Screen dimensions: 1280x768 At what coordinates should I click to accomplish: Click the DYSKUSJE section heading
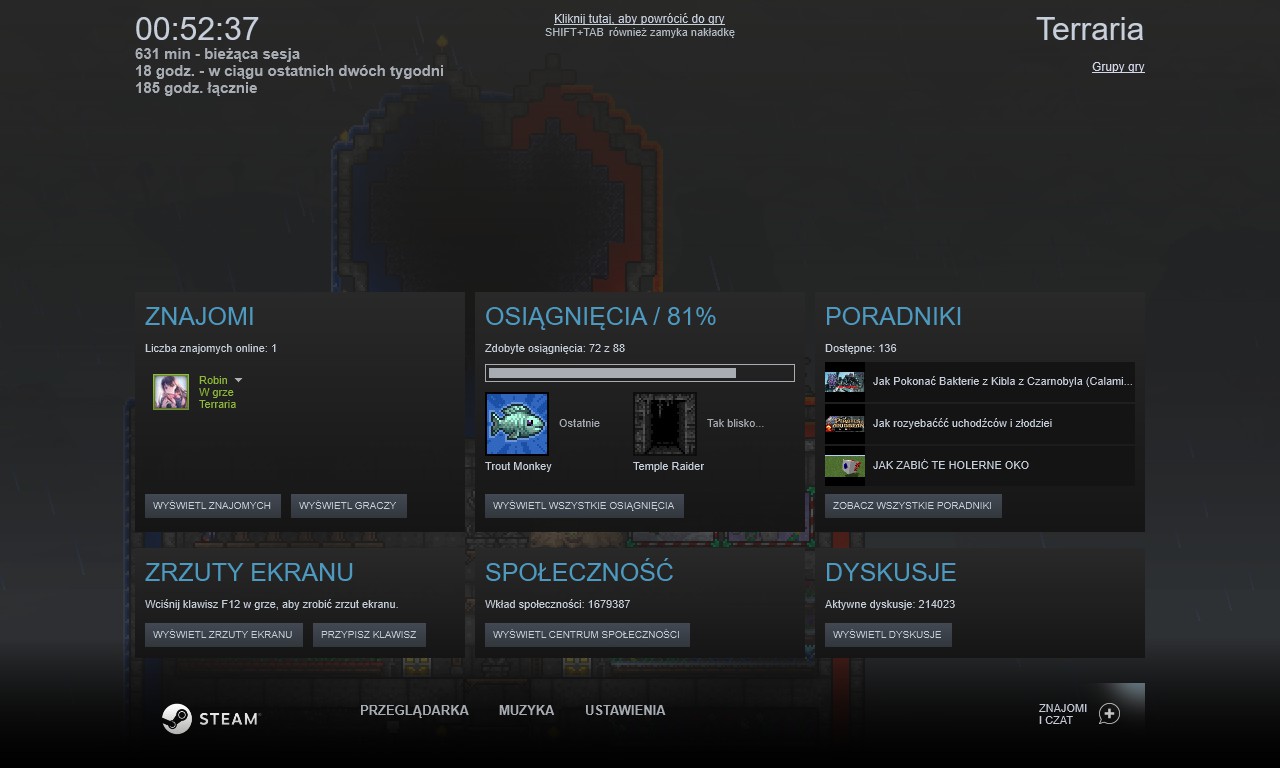[891, 572]
